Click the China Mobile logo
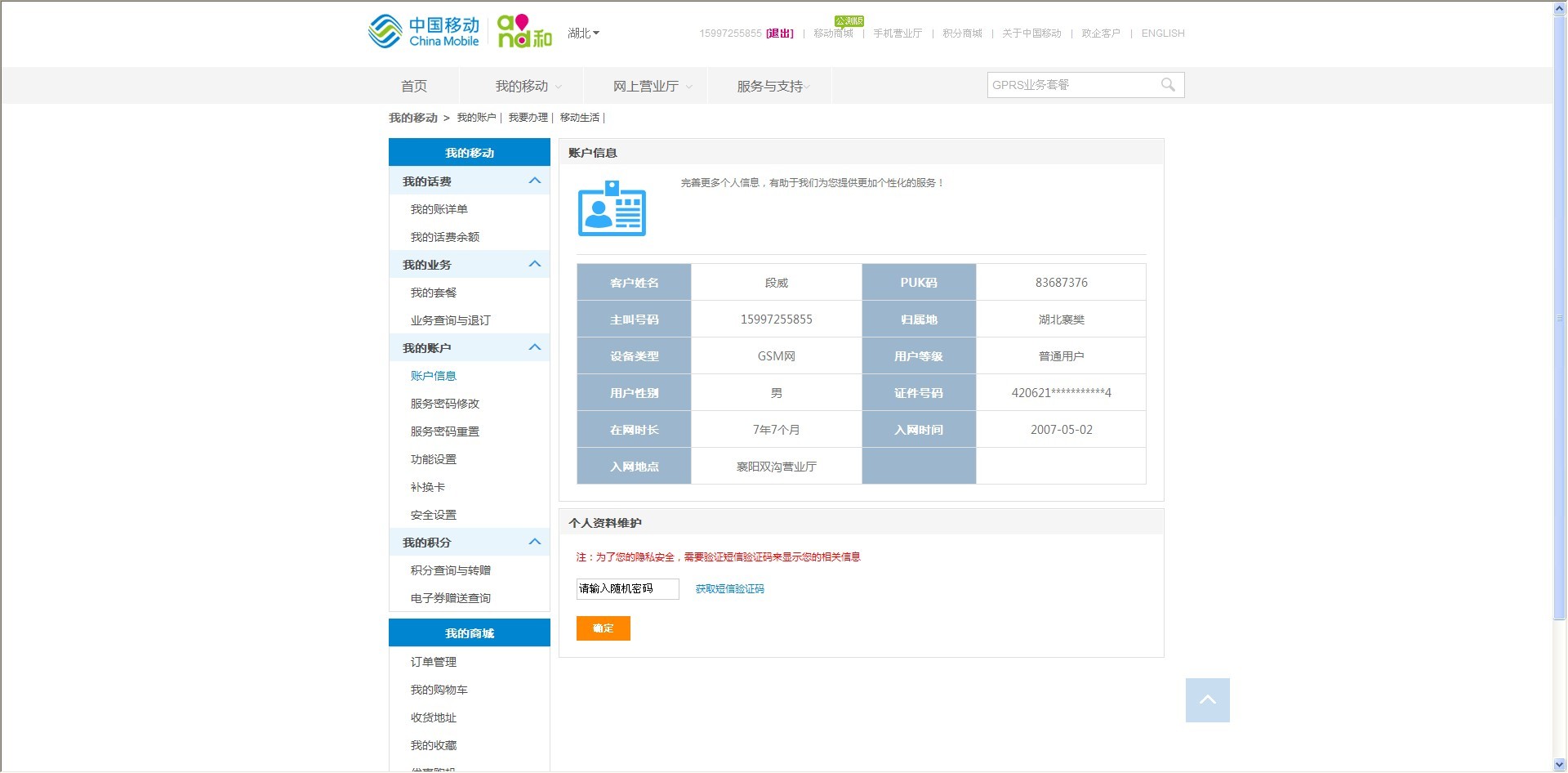Screen dimensions: 1568x773 coord(424,32)
